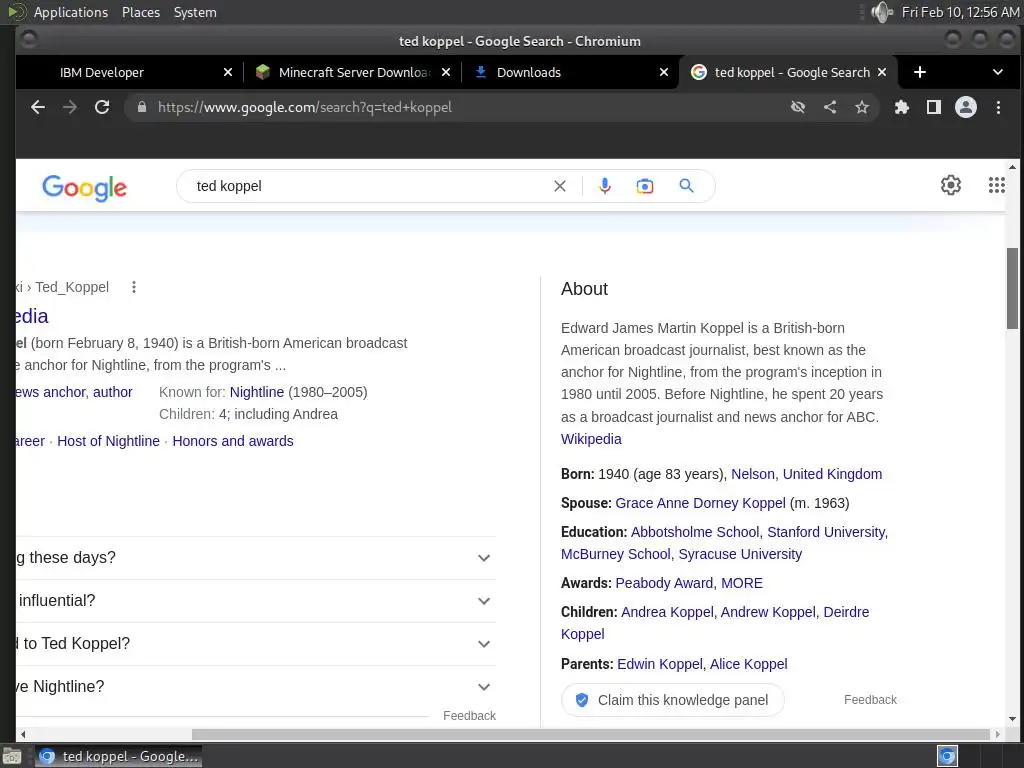
Task: Bookmark this tab with the star
Action: (x=862, y=107)
